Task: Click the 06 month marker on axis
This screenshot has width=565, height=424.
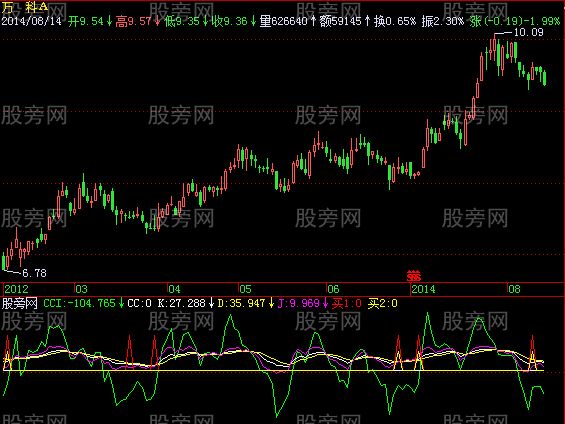Action: click(333, 289)
